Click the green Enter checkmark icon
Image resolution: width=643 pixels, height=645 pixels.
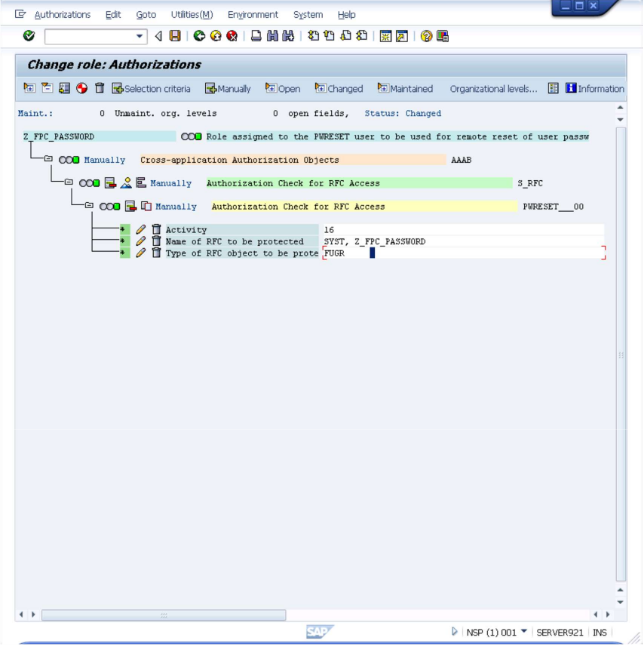[x=29, y=36]
